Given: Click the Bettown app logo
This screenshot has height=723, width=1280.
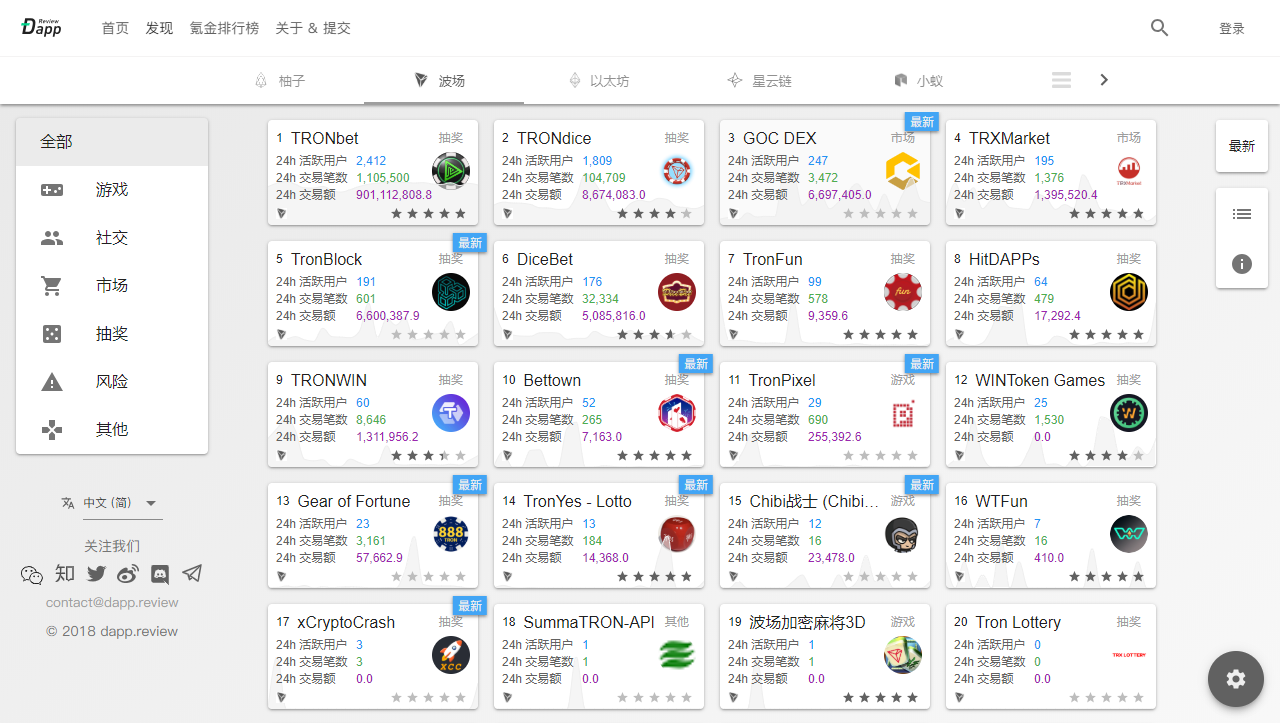Looking at the screenshot, I should (677, 413).
